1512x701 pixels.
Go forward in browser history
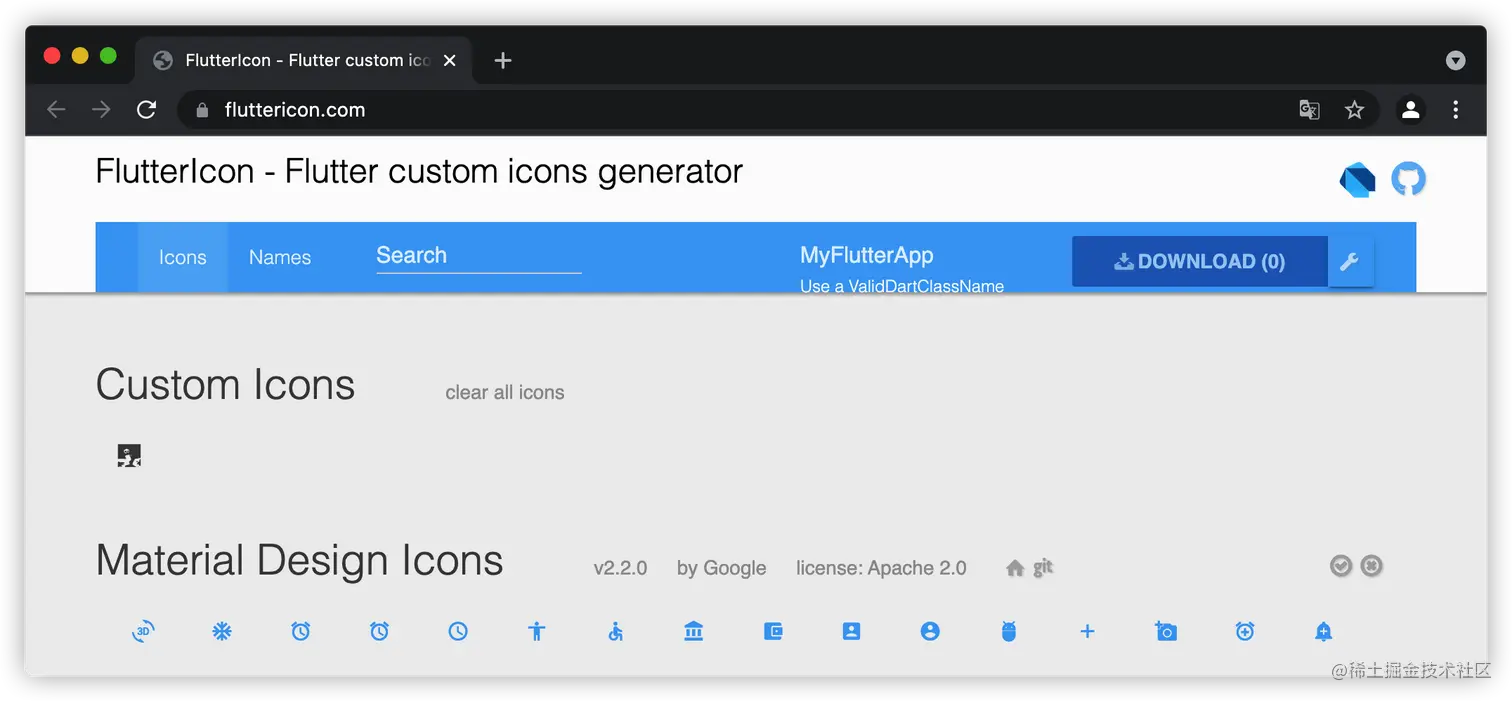coord(101,110)
